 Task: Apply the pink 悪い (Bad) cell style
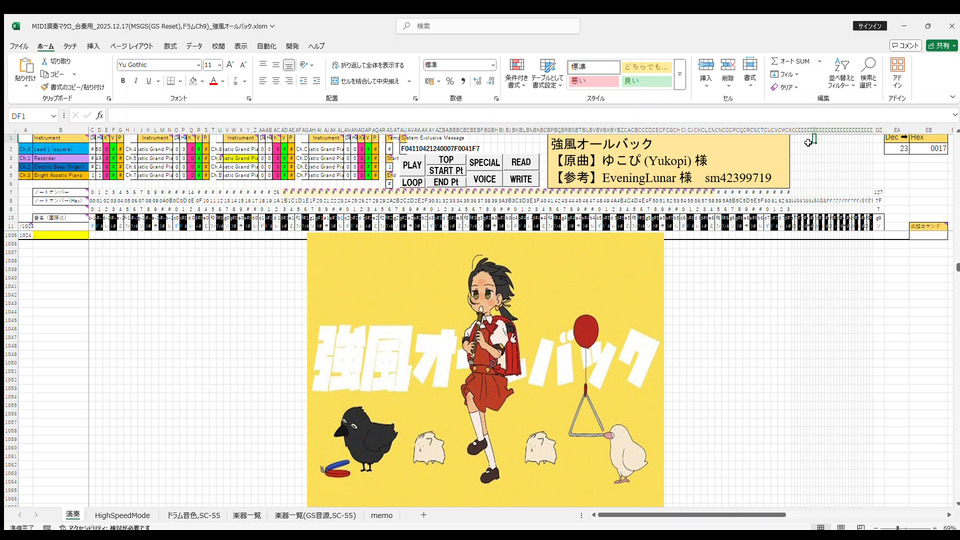[x=593, y=81]
